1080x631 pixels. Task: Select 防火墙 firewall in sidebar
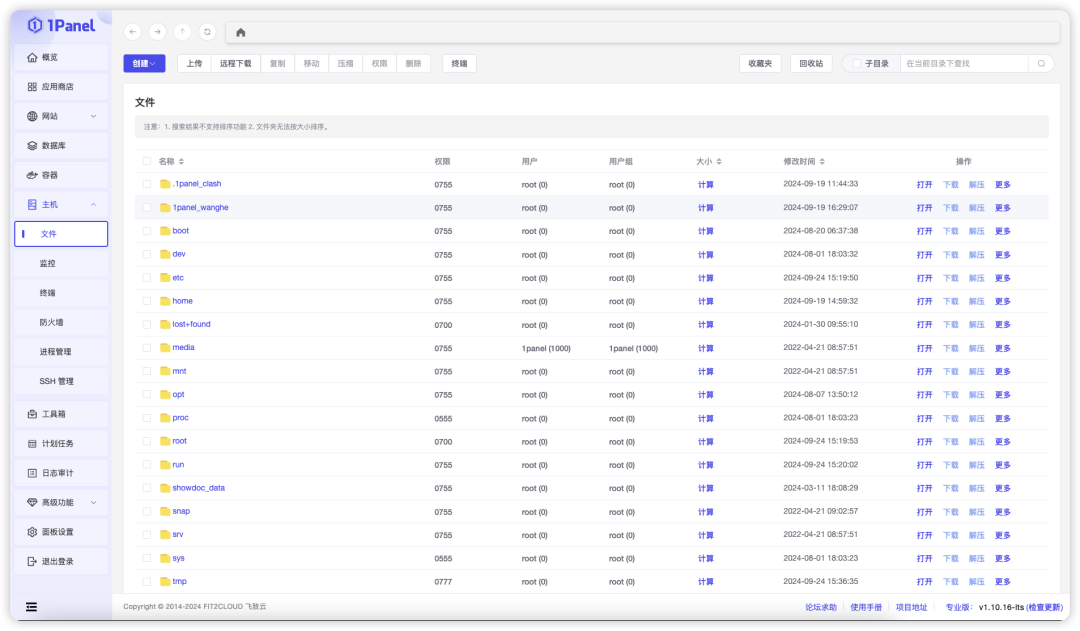click(x=61, y=322)
